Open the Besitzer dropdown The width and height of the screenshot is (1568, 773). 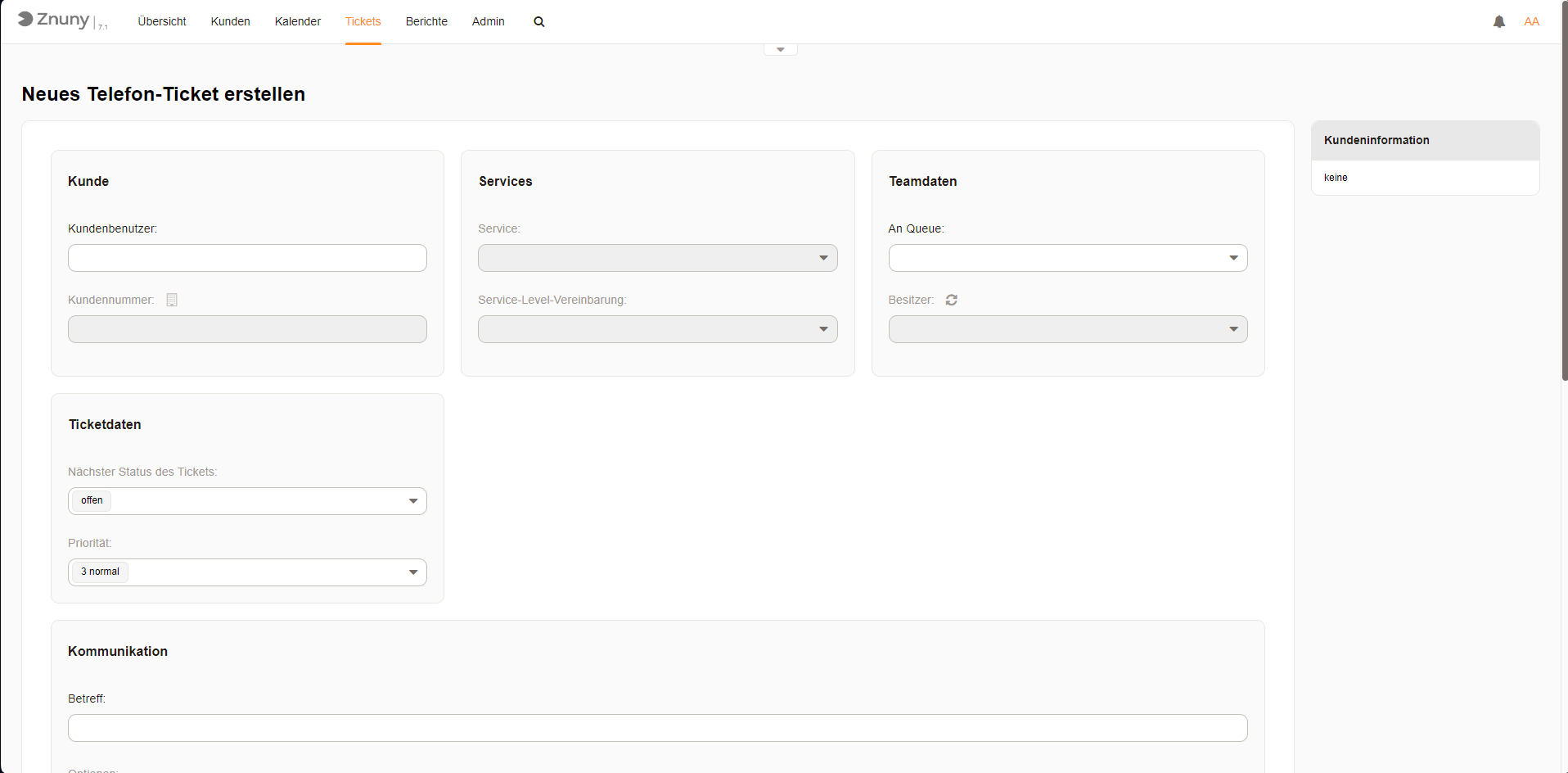pos(1067,329)
